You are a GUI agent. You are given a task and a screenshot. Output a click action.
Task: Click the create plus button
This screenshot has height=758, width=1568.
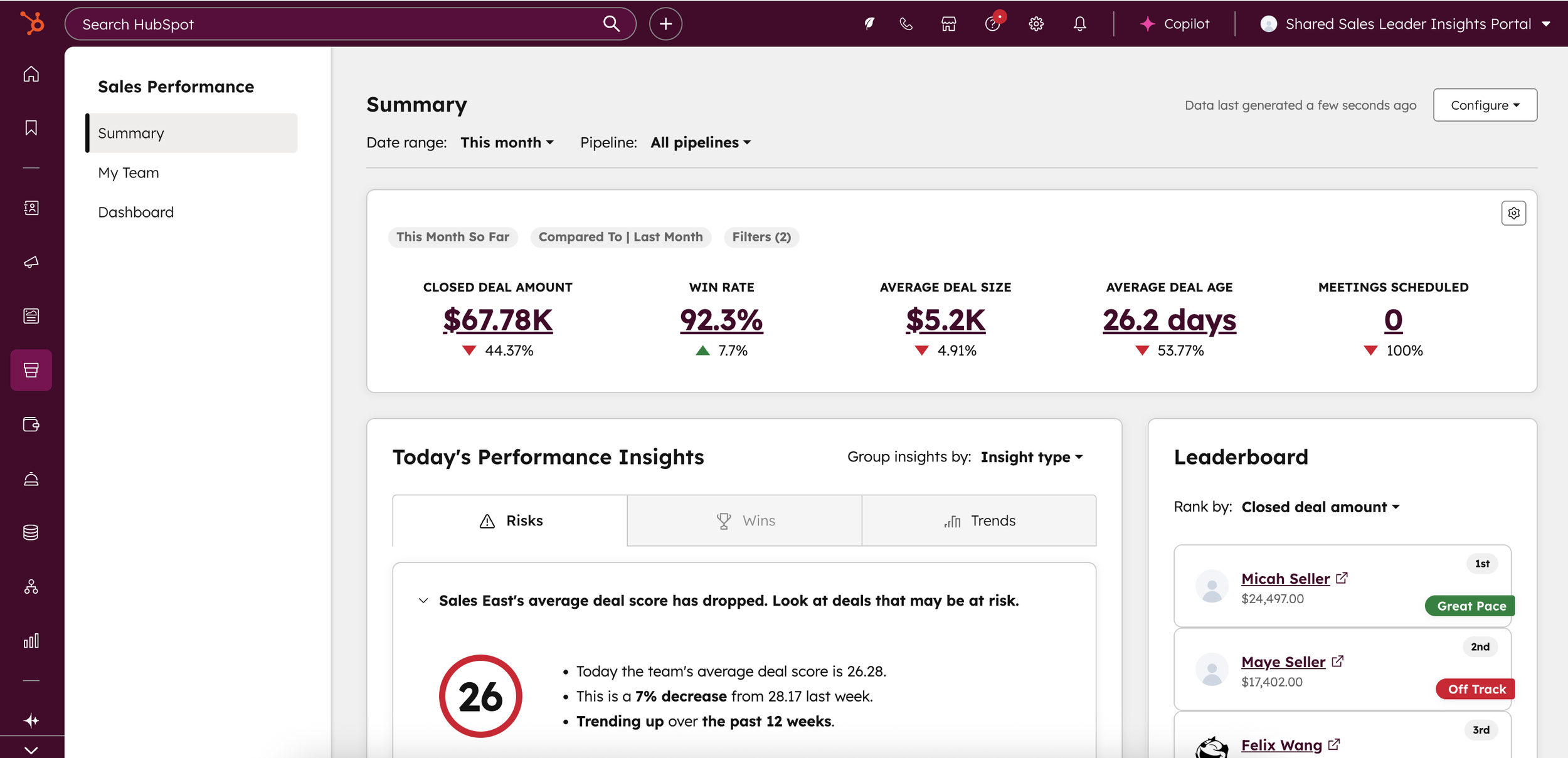click(x=665, y=24)
